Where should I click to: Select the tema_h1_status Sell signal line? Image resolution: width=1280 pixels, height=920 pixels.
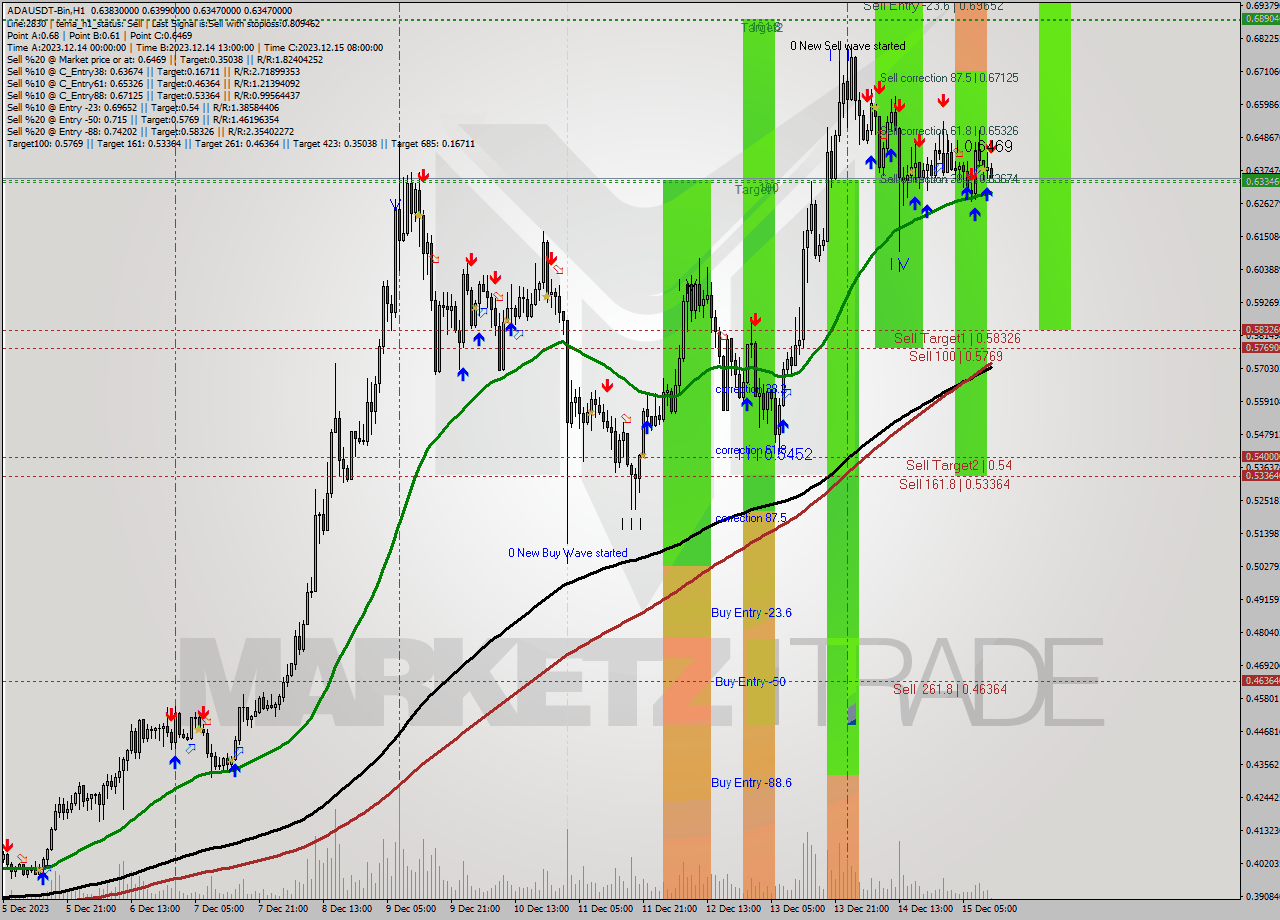pyautogui.click(x=164, y=22)
